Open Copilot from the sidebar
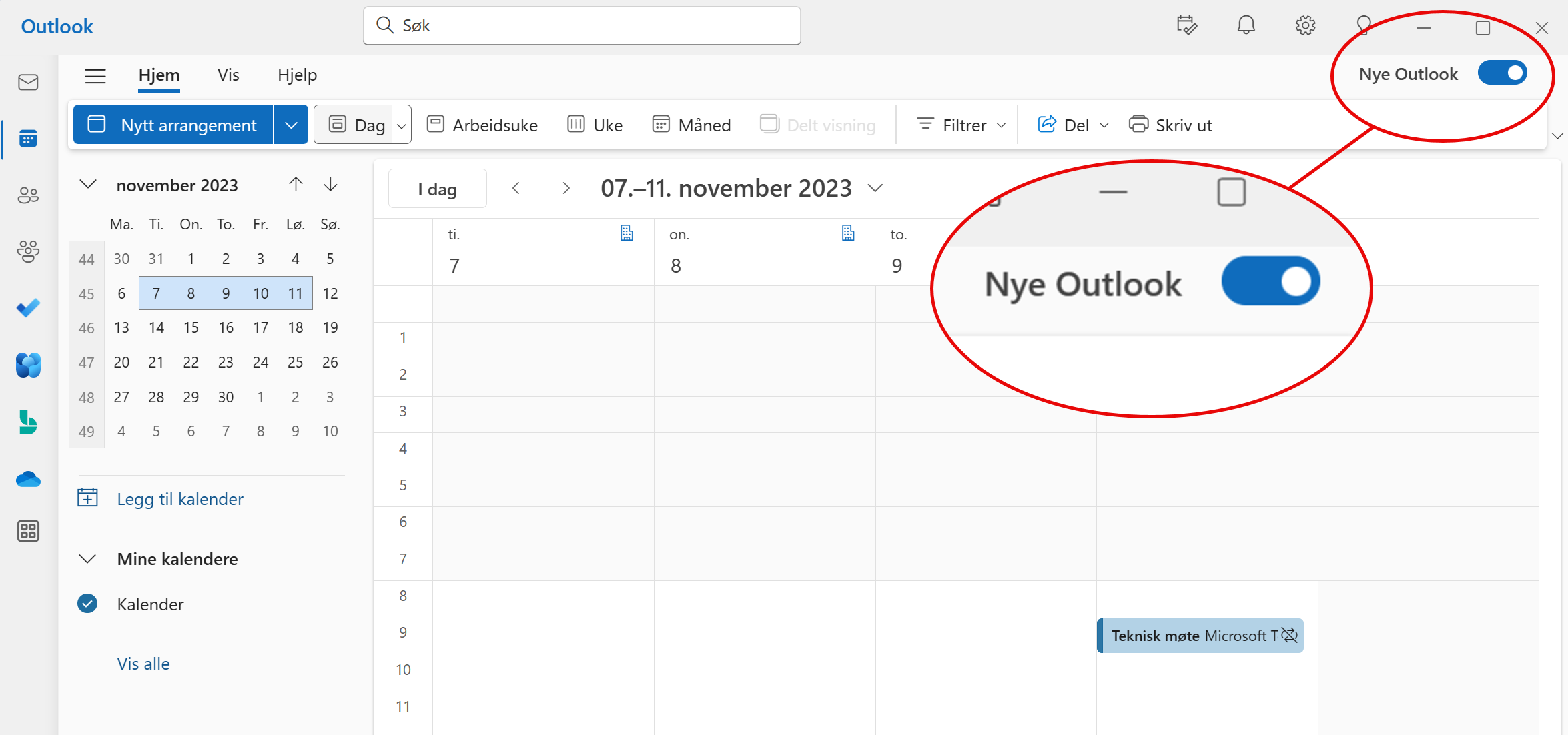The width and height of the screenshot is (1568, 735). pyautogui.click(x=28, y=365)
